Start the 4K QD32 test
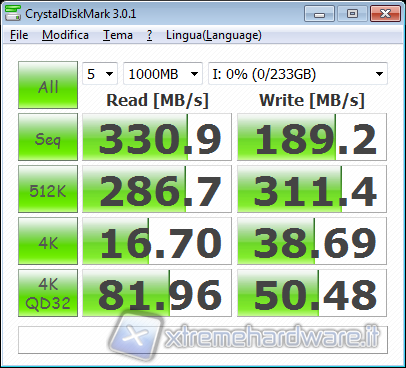The height and width of the screenshot is (368, 406). (48, 293)
